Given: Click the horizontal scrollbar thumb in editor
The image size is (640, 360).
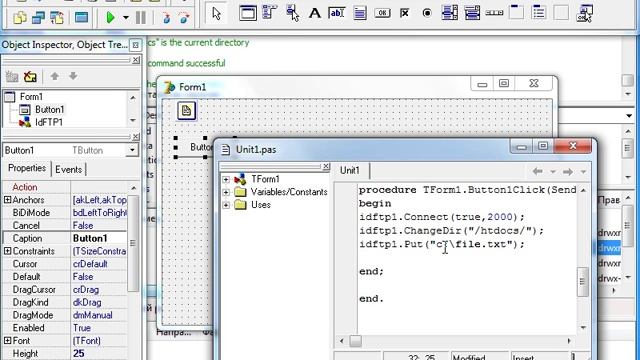Looking at the screenshot, I should tap(356, 341).
